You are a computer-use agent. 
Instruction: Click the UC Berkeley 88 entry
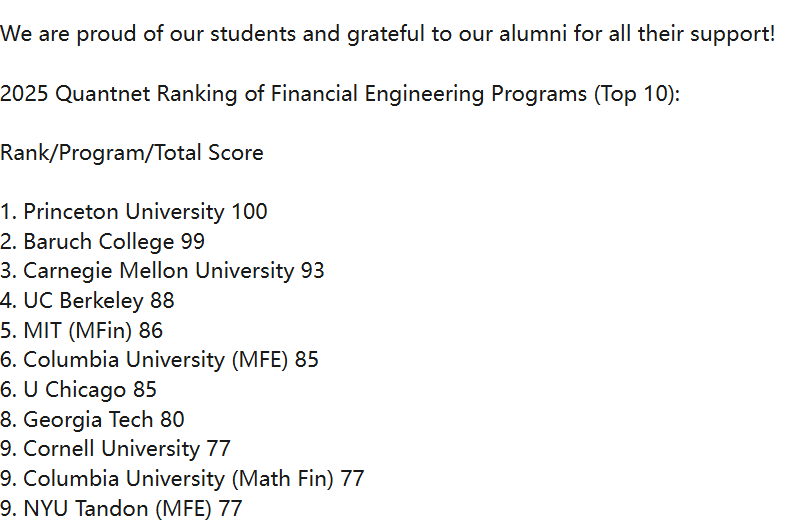[87, 301]
